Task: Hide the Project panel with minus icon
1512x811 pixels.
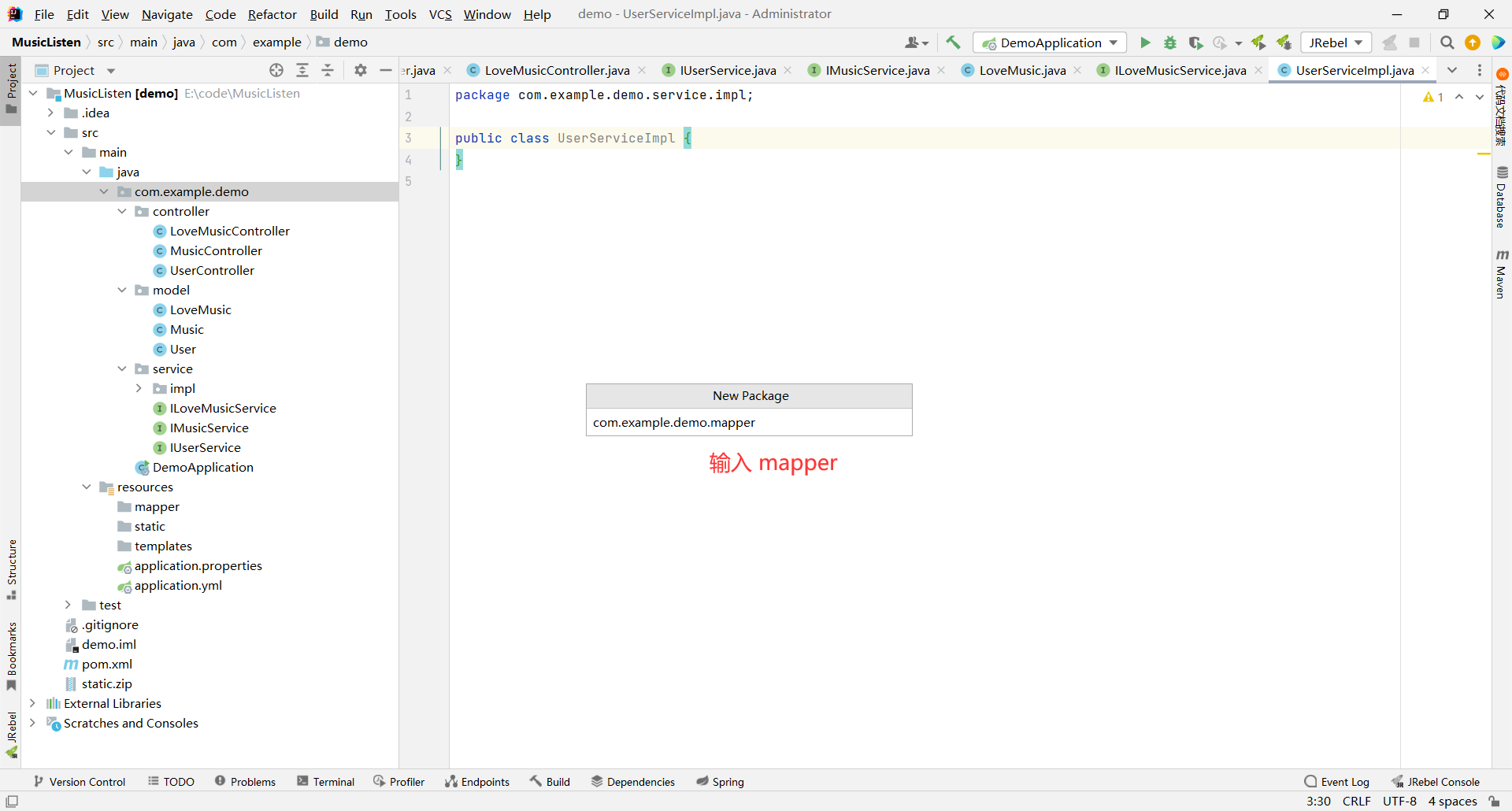Action: 385,70
